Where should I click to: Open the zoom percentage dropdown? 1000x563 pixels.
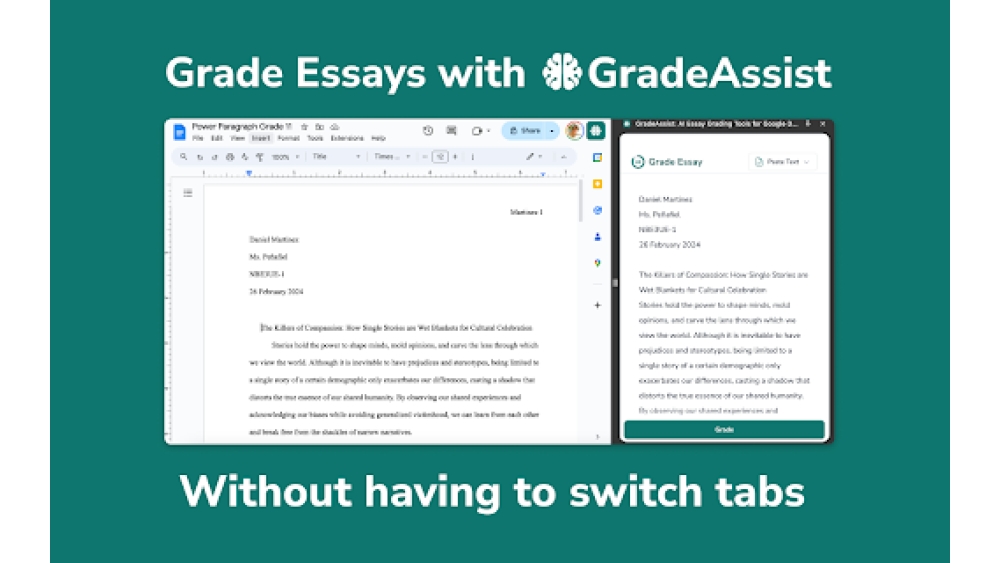coord(285,157)
